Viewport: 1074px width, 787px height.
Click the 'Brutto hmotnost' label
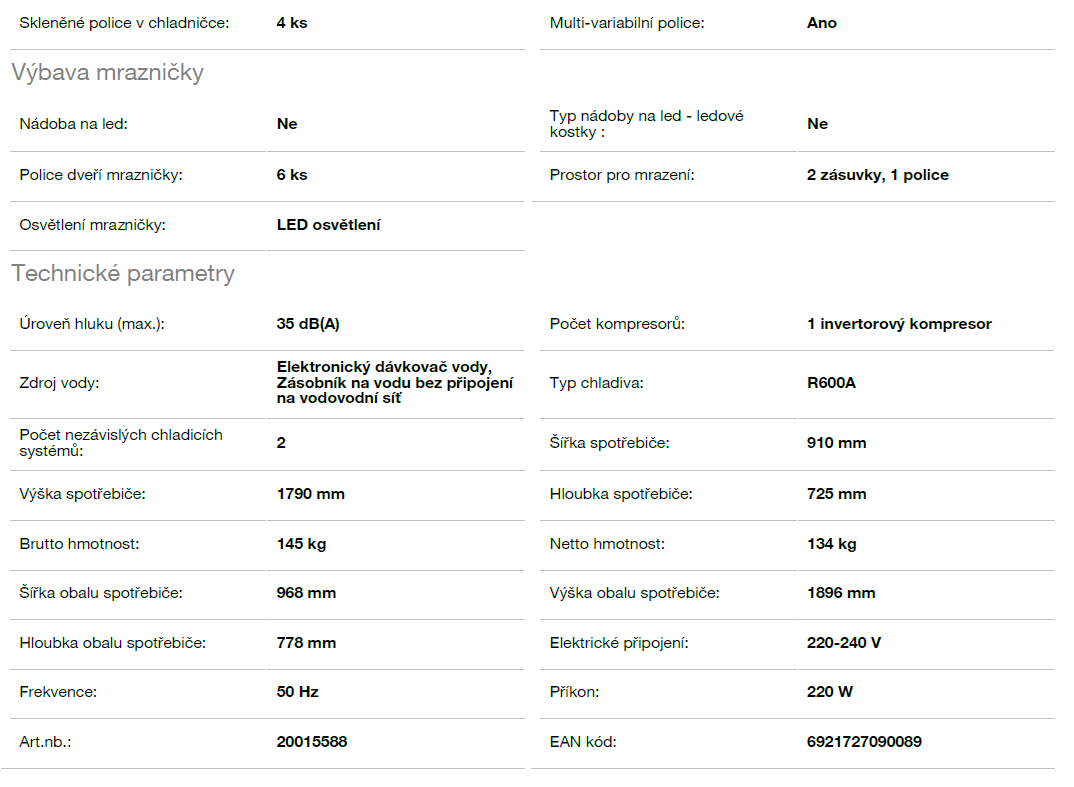point(79,544)
